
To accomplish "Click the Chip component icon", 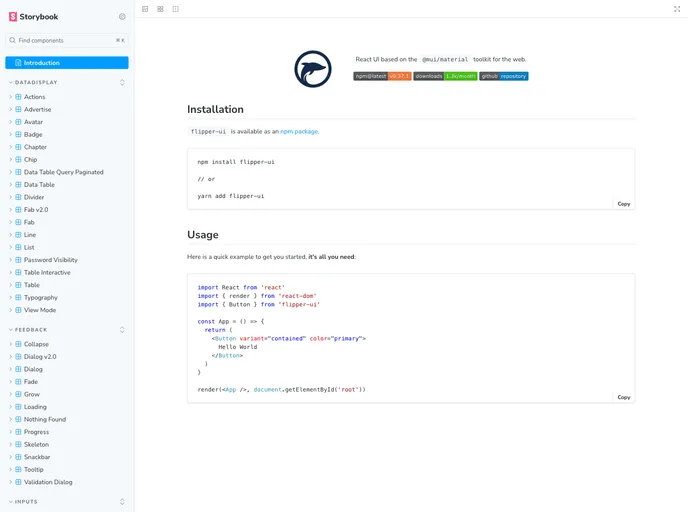I will click(18, 160).
